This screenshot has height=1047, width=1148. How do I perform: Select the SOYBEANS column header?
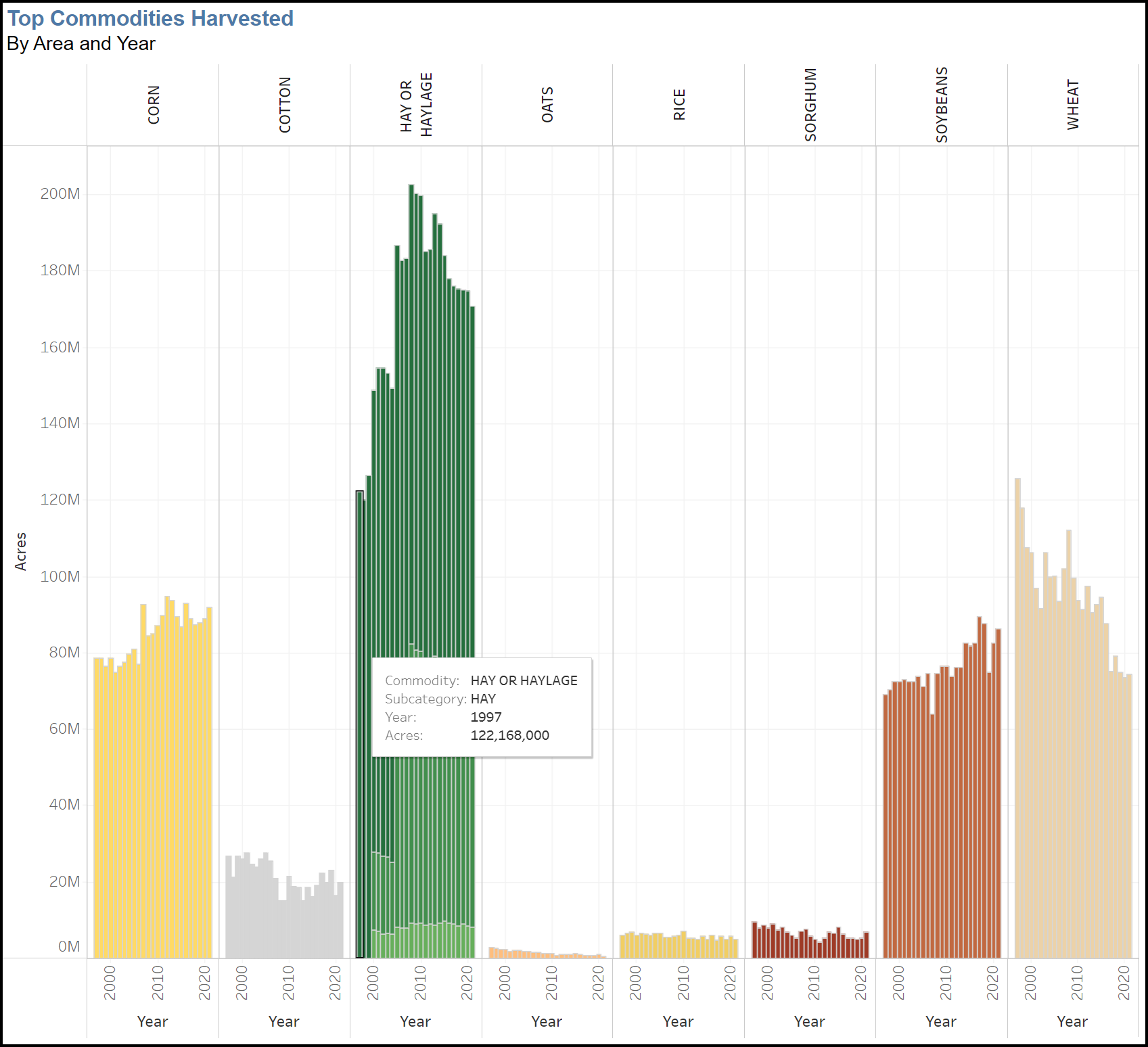(942, 105)
